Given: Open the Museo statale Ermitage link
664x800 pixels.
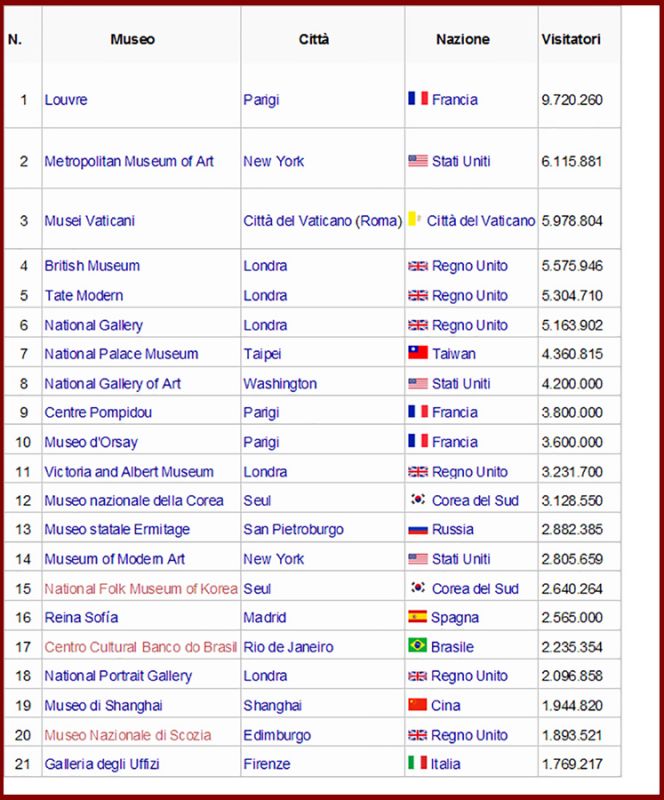Looking at the screenshot, I should point(117,530).
